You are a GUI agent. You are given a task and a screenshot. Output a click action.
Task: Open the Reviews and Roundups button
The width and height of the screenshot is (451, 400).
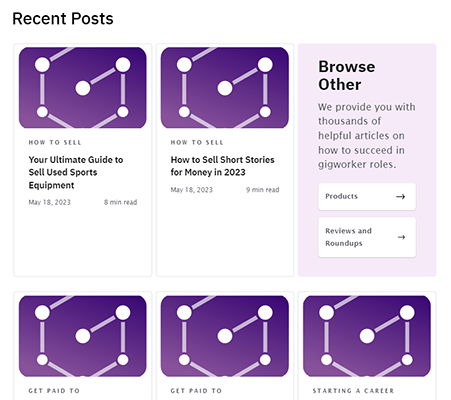(367, 237)
